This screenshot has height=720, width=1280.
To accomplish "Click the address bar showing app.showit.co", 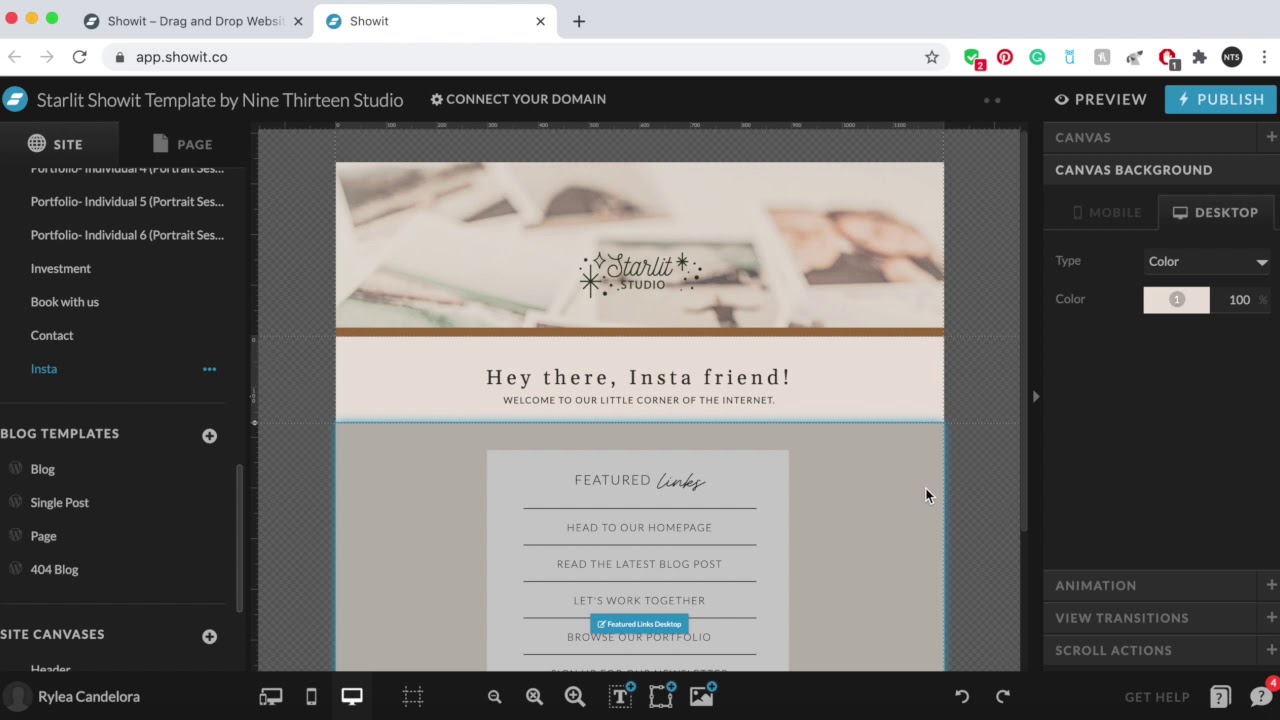I will point(525,57).
